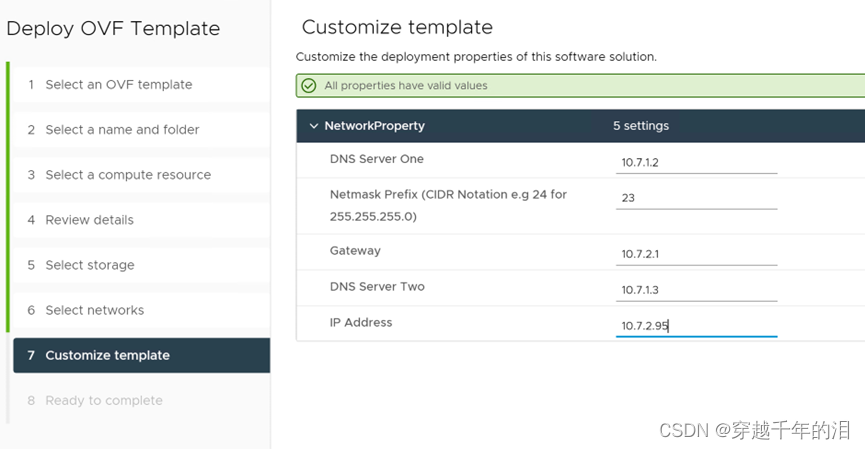Click the disabled step 8 Ready to complete

point(141,400)
